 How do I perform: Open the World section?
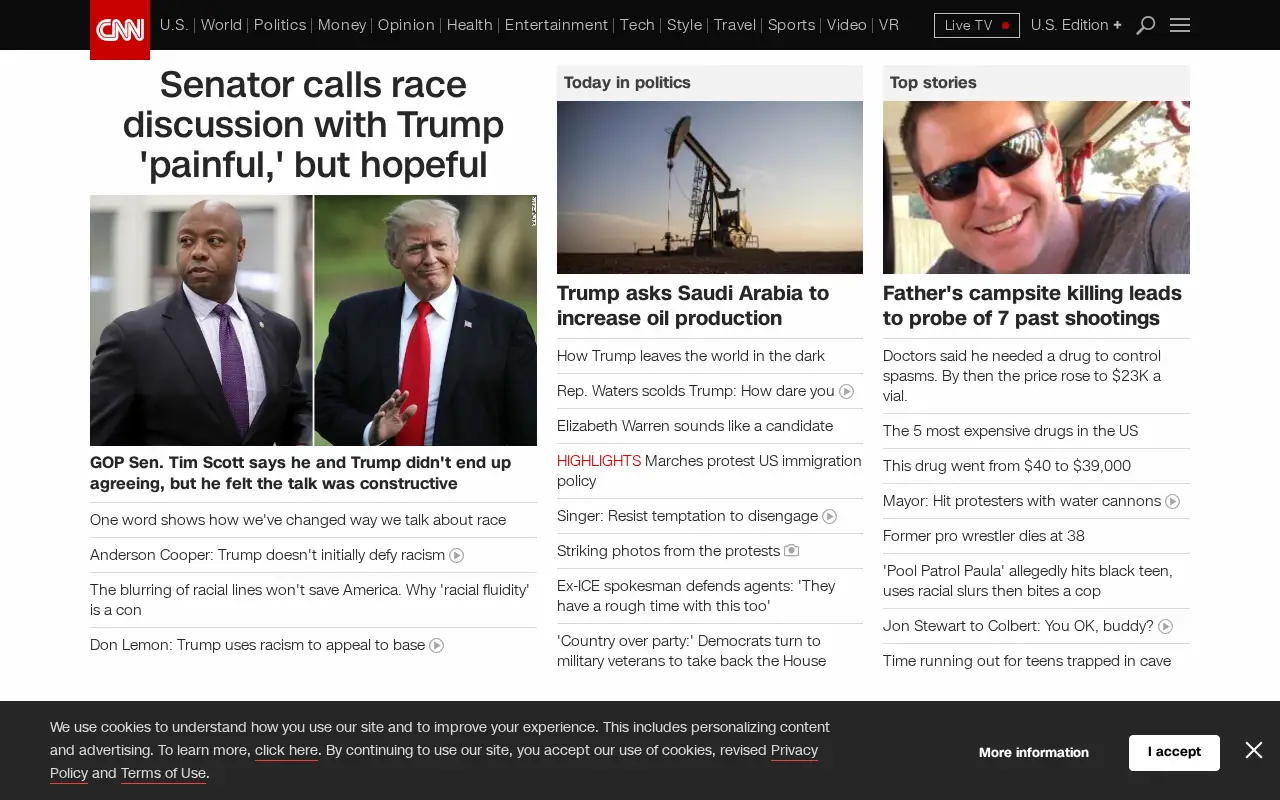[221, 25]
